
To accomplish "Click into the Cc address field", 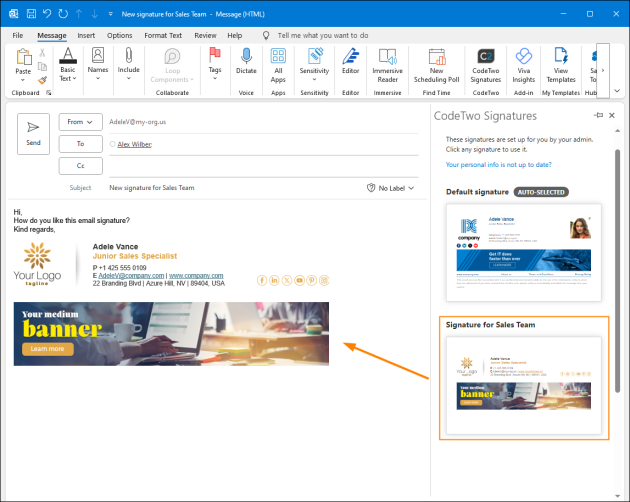I will pyautogui.click(x=264, y=166).
